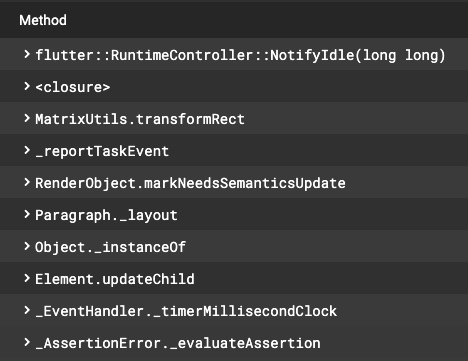Viewport: 468px width, 361px height.
Task: Select the Element.updateChild method
Action: (115, 279)
